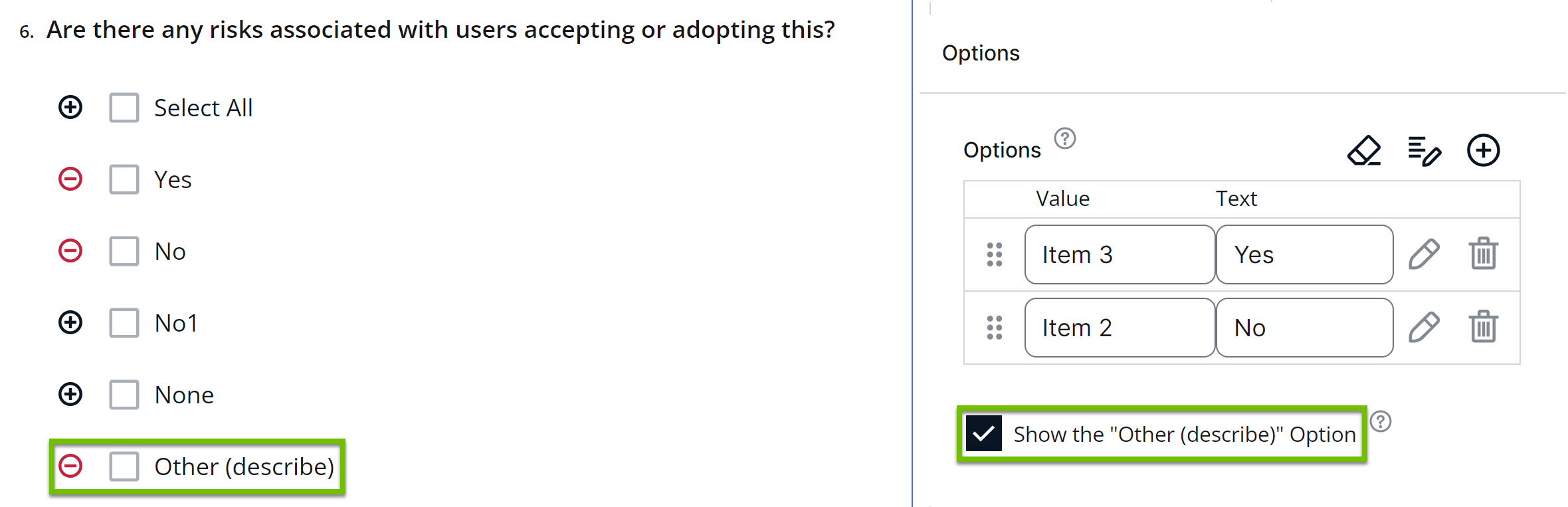Add a new option with plus icon
The height and width of the screenshot is (507, 1568).
1483,150
